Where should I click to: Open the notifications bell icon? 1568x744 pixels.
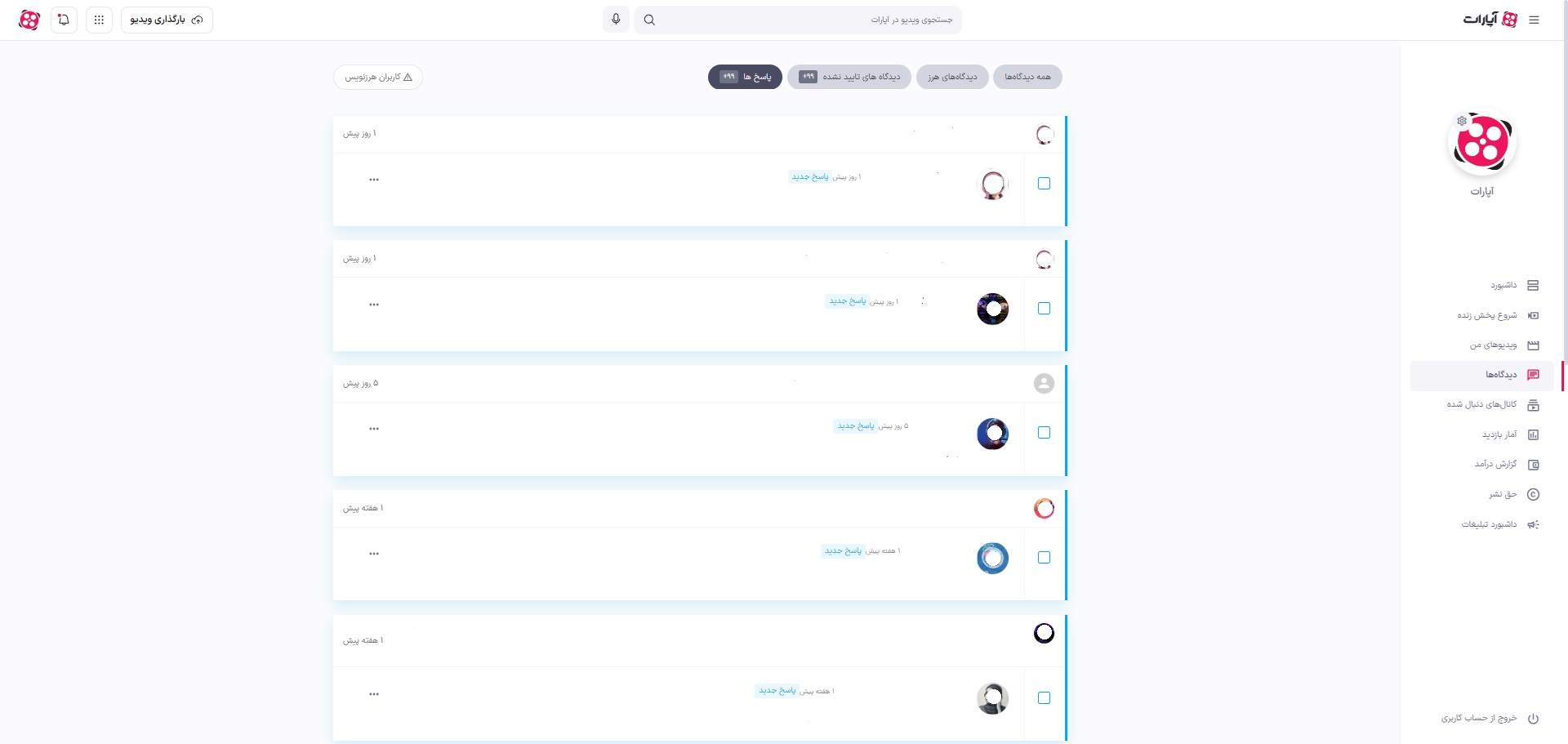point(64,20)
